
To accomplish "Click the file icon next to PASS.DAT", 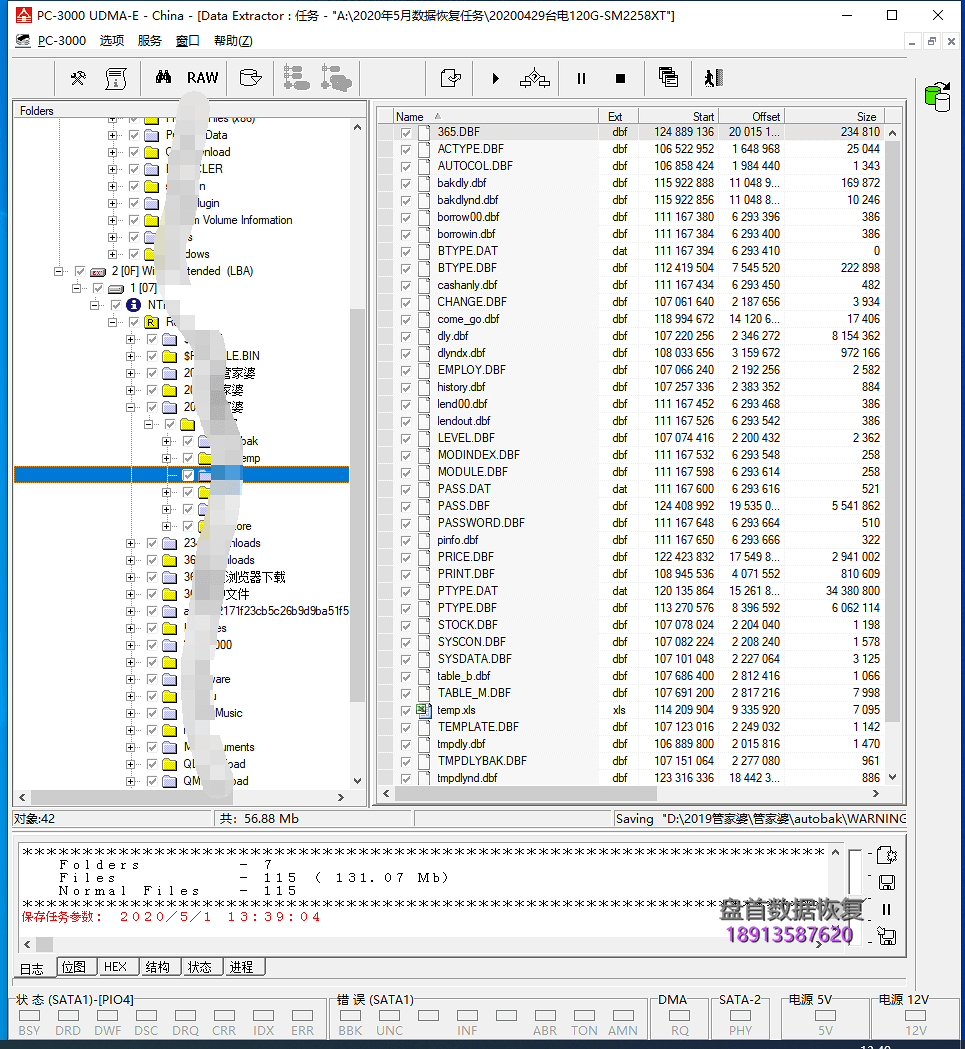I will pos(424,489).
